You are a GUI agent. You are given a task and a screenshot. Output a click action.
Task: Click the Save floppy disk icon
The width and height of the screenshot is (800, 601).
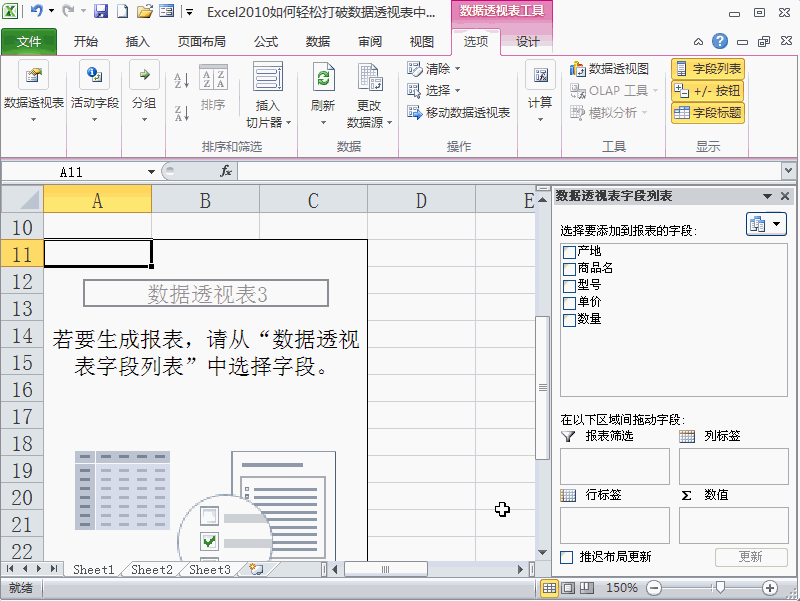101,11
